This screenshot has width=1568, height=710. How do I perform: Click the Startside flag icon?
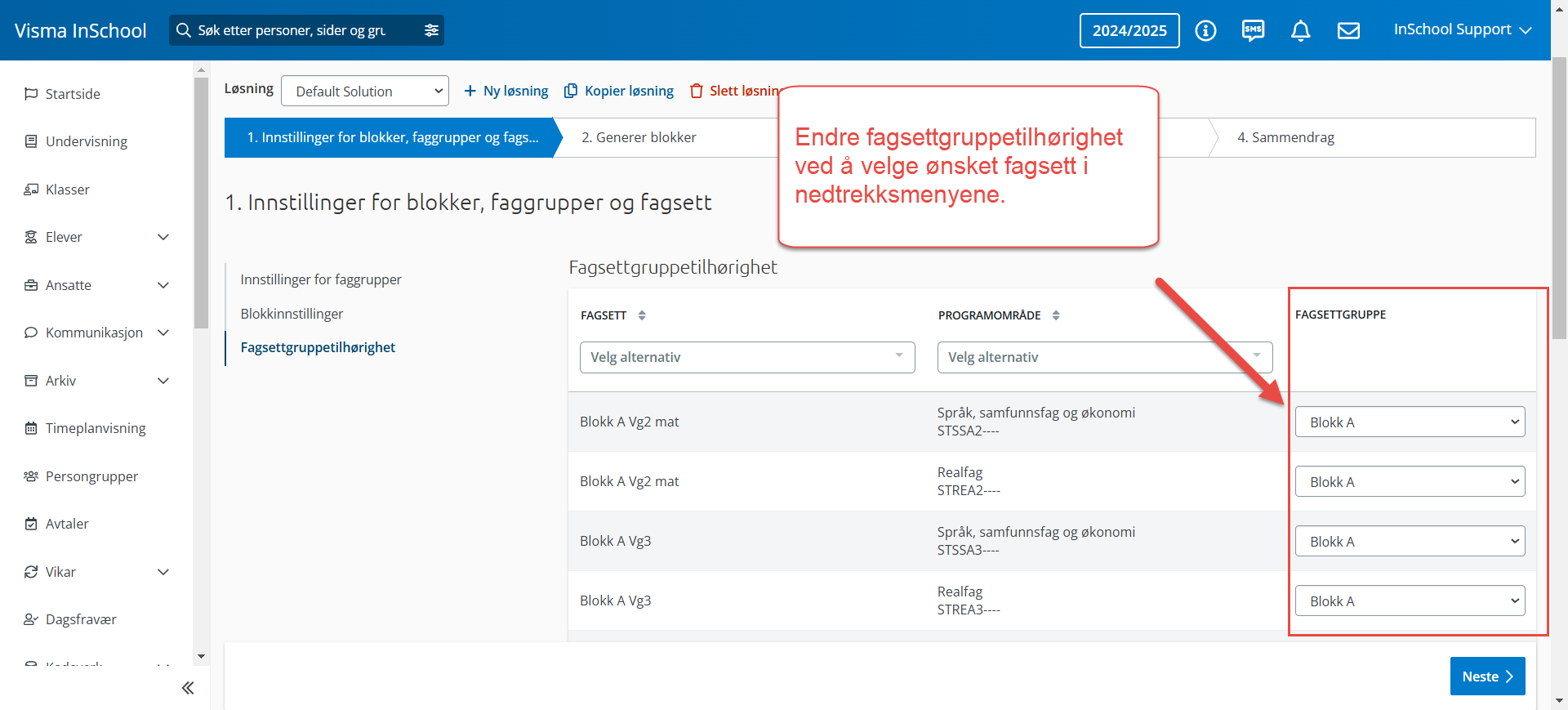[31, 94]
